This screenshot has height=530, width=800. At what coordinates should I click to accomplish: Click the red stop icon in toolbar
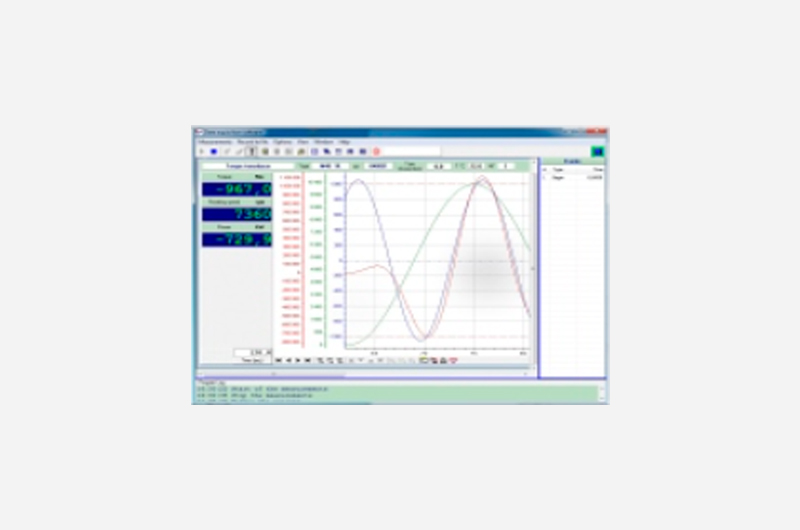point(376,151)
